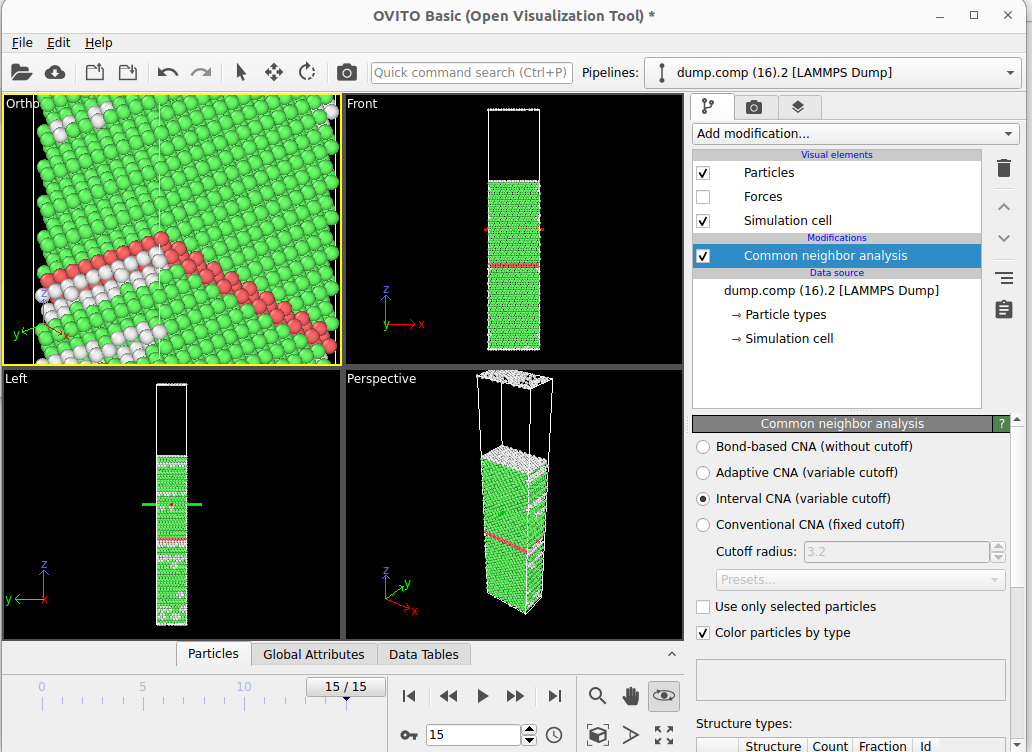Activate the rotate tool
1032x752 pixels.
click(307, 72)
